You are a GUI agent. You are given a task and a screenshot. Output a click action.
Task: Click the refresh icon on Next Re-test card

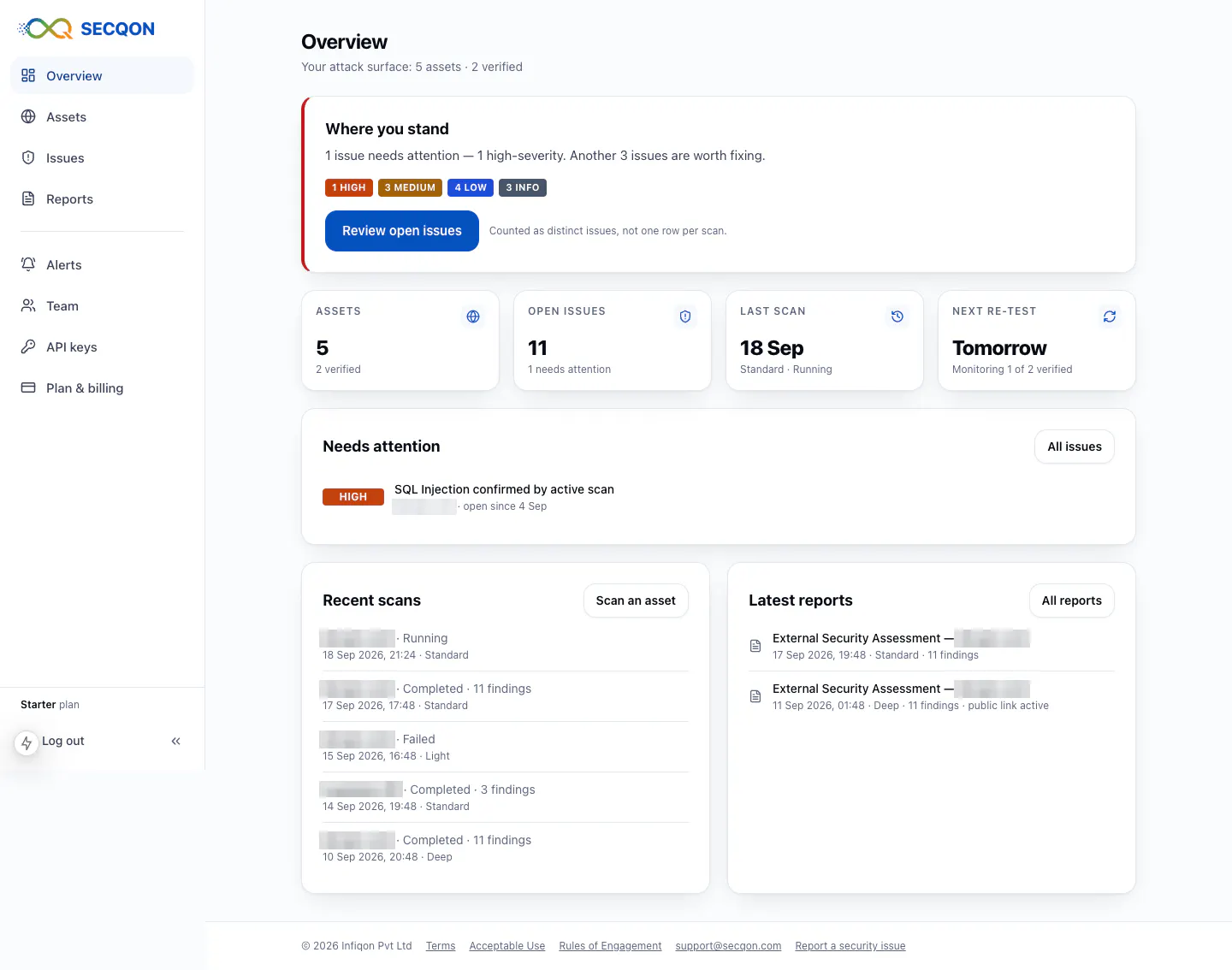pyautogui.click(x=1110, y=316)
